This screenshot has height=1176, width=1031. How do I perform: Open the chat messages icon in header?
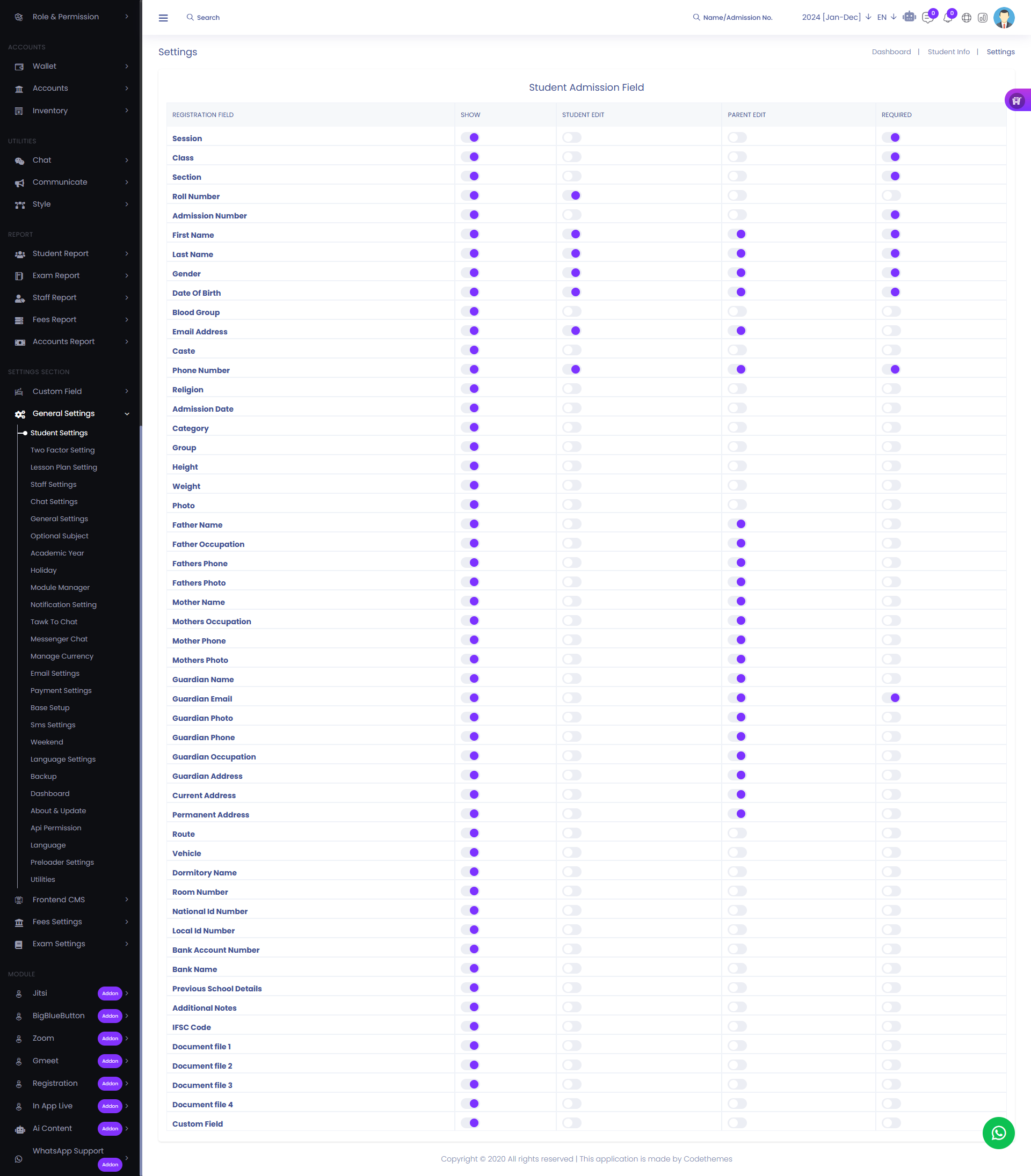(x=927, y=18)
